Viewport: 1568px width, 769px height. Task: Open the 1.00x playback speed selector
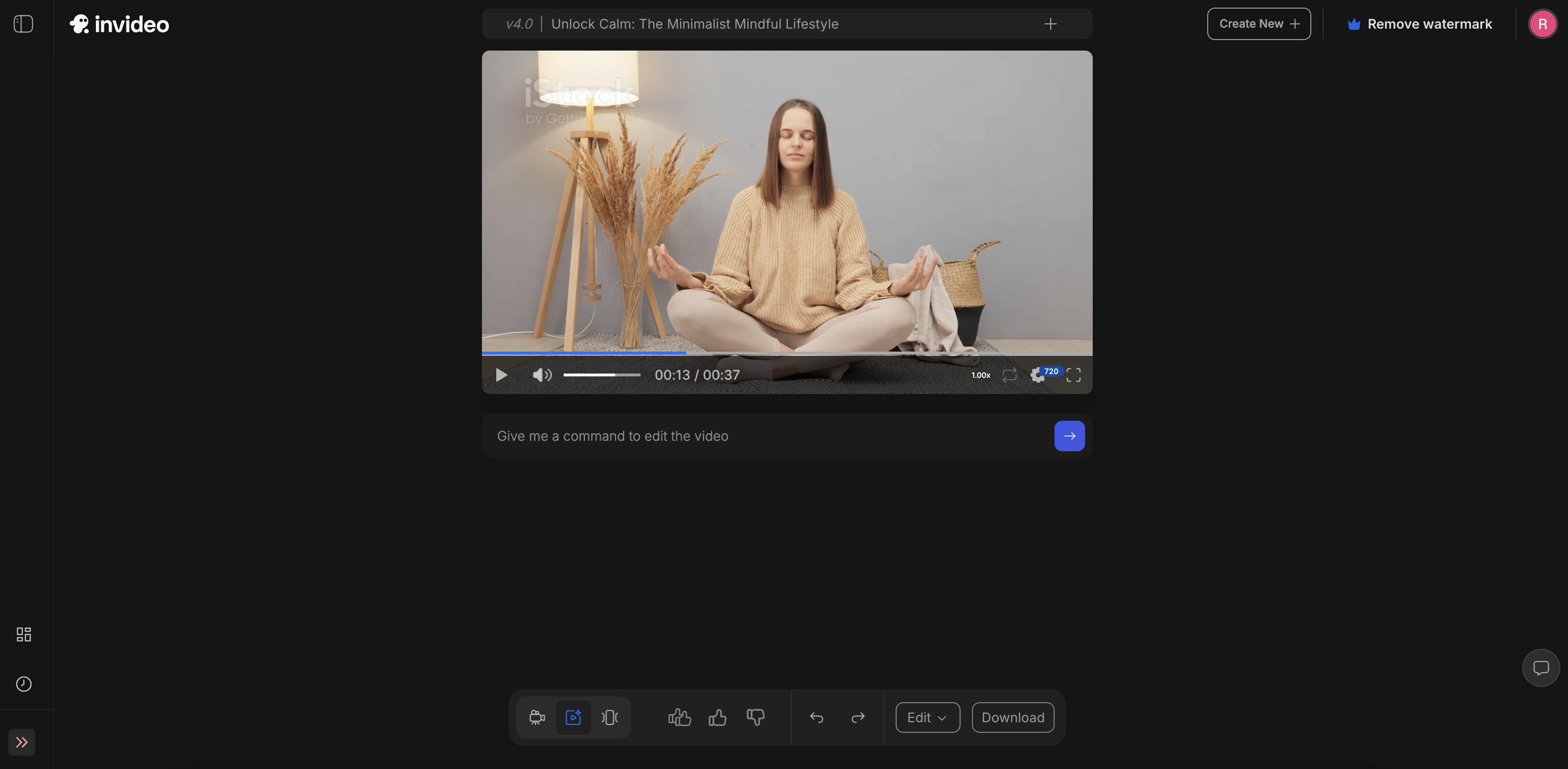(981, 375)
